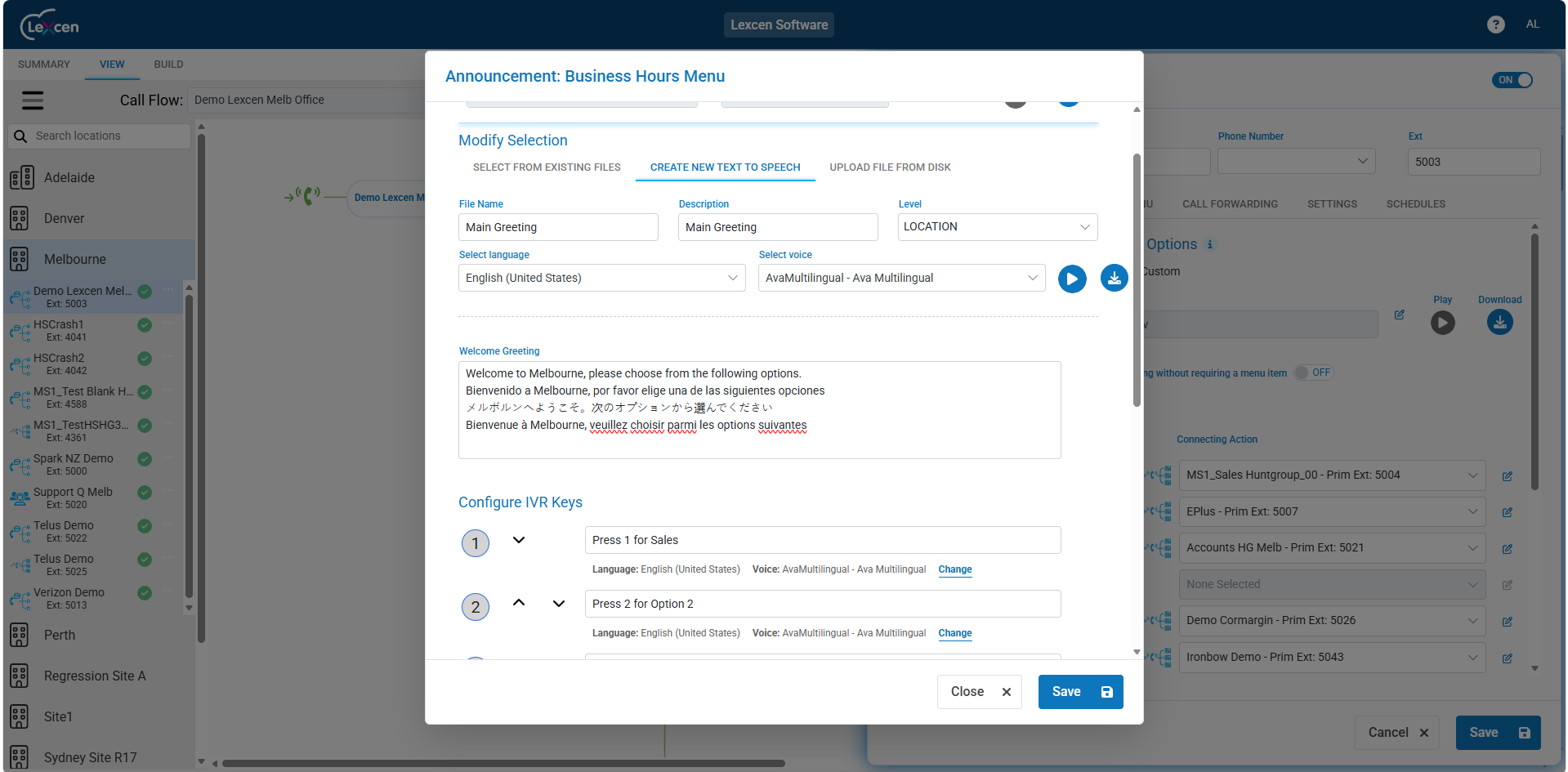The image size is (1568, 772).
Task: Click Change link for Press 2 for Option 2
Action: point(955,633)
